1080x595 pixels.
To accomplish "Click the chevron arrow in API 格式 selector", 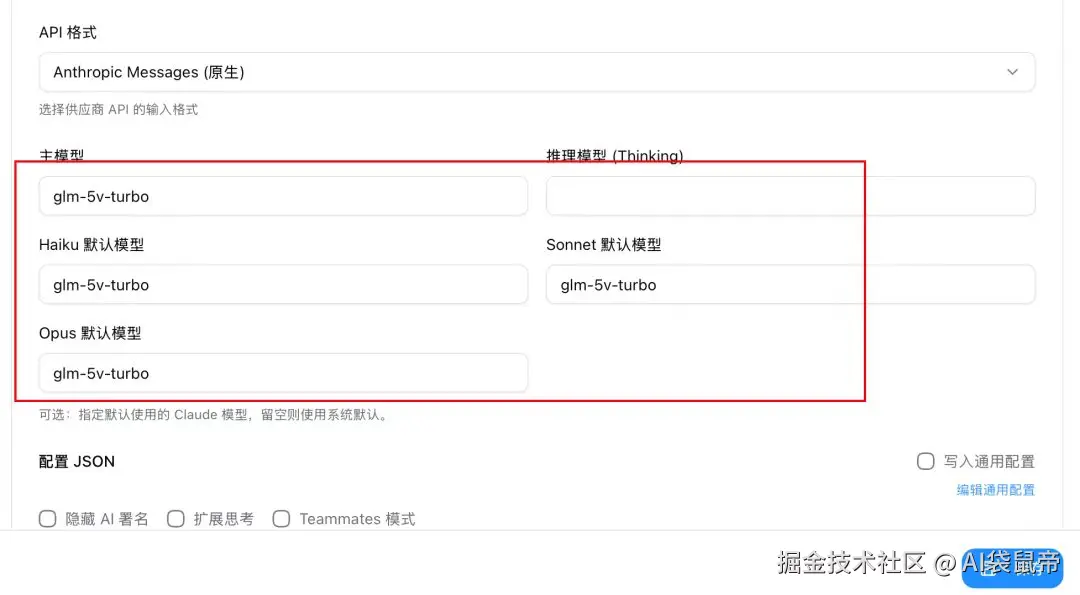I will [x=1012, y=72].
